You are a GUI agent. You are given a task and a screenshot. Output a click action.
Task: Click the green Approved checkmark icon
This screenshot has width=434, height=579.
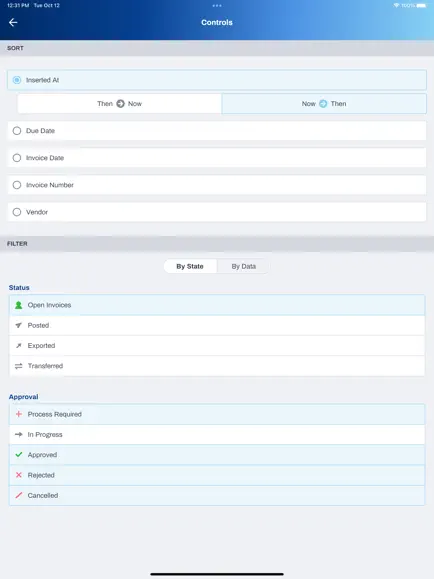click(18, 455)
